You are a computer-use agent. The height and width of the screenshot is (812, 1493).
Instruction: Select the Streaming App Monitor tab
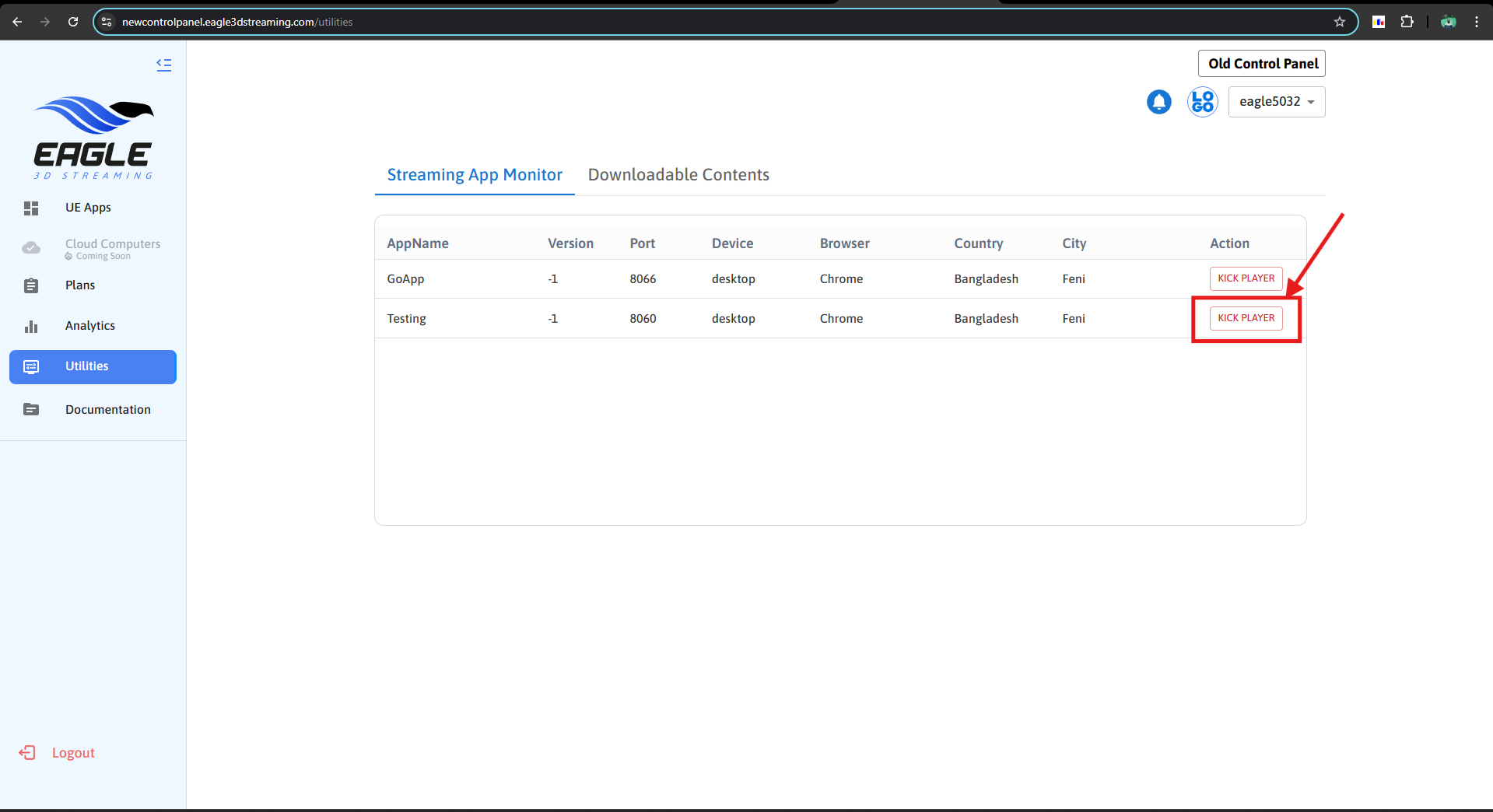(x=474, y=175)
